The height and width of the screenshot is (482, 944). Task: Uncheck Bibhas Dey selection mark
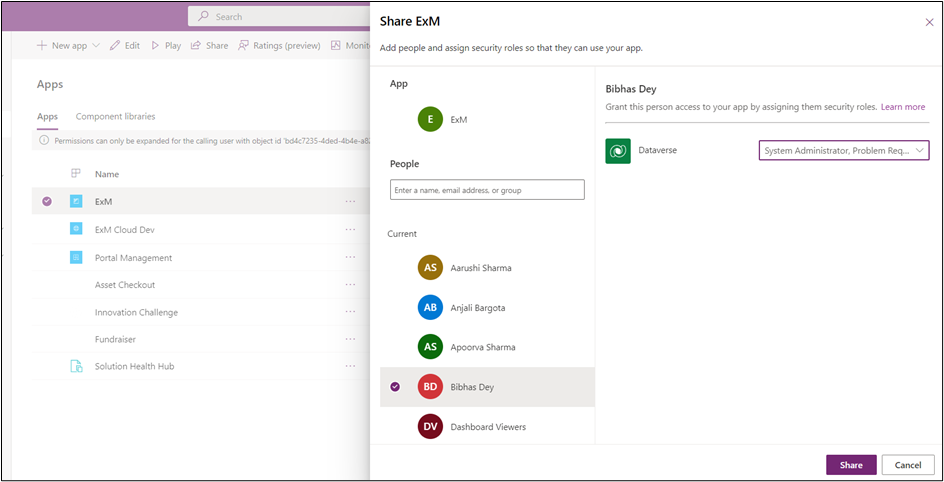pos(395,387)
